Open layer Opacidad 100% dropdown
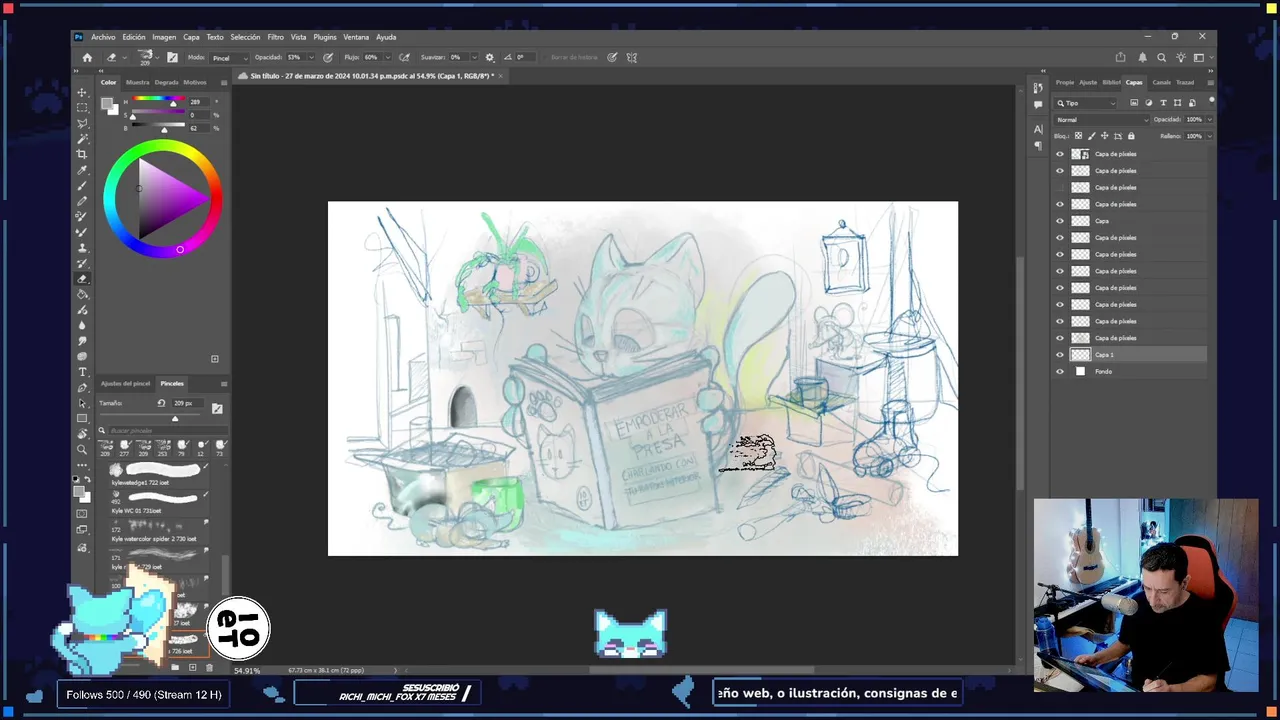1280x720 pixels. 1209,119
